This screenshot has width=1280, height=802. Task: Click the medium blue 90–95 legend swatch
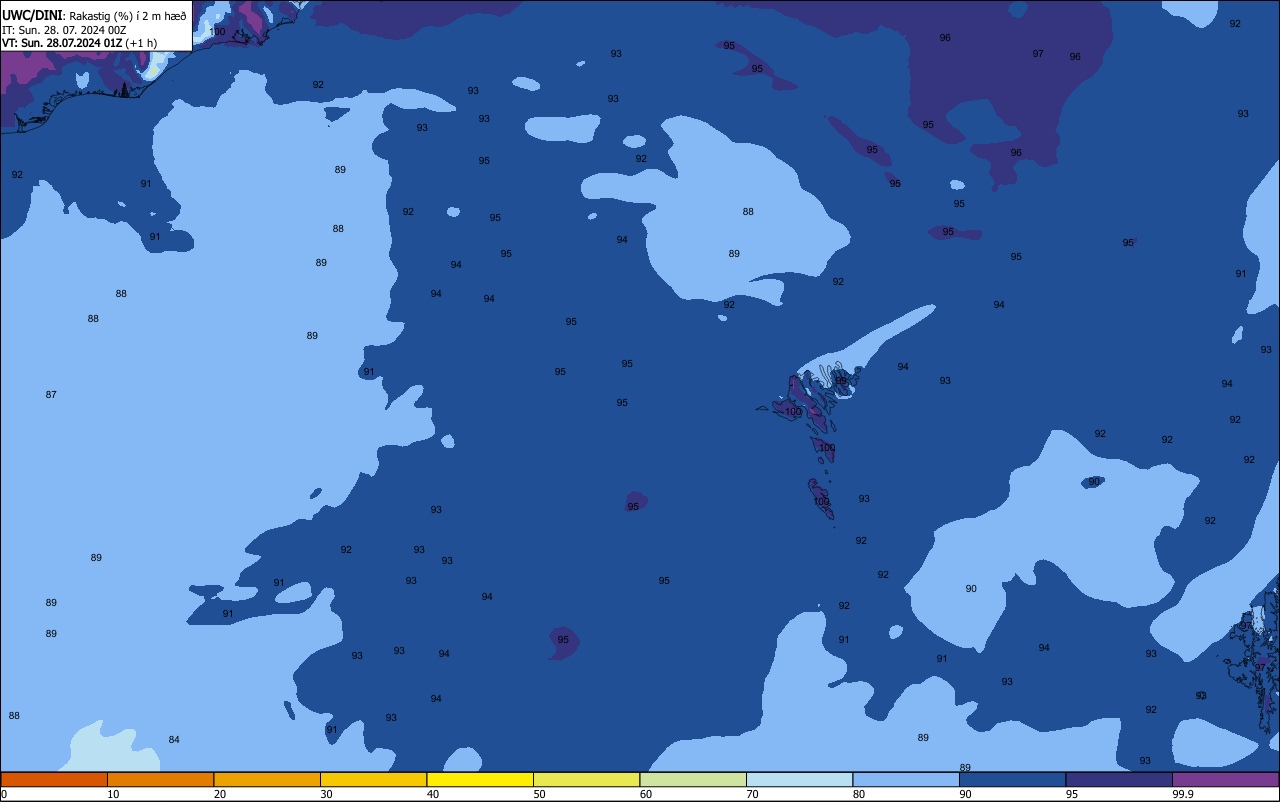(1012, 779)
